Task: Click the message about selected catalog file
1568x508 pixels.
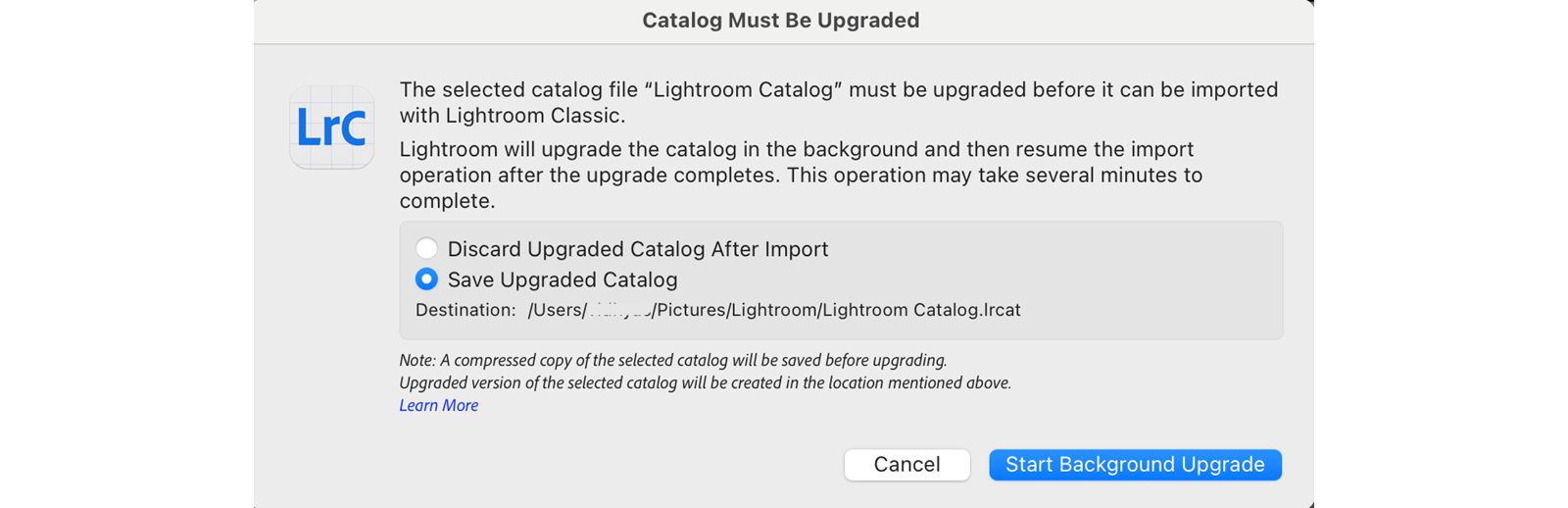Action: 838,102
